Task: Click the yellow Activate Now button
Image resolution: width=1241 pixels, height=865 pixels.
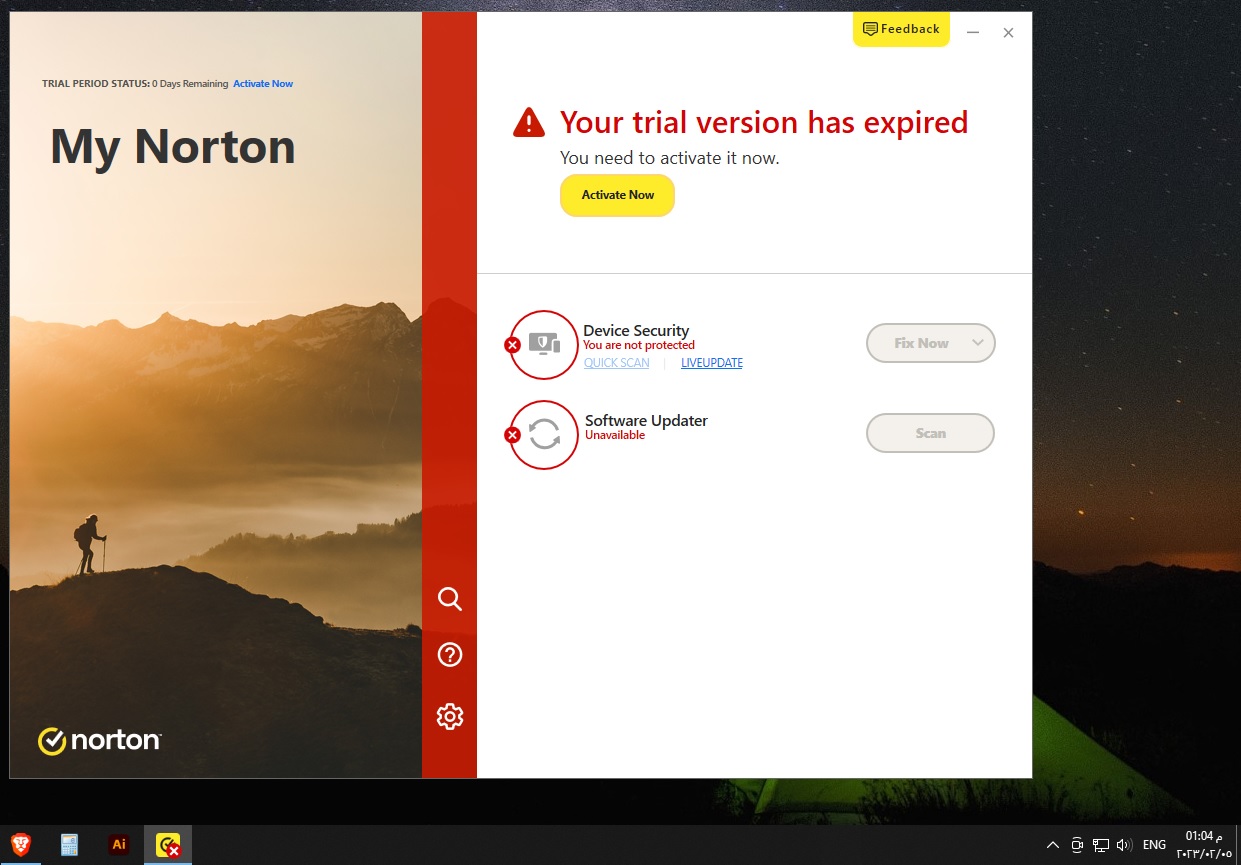Action: (617, 195)
